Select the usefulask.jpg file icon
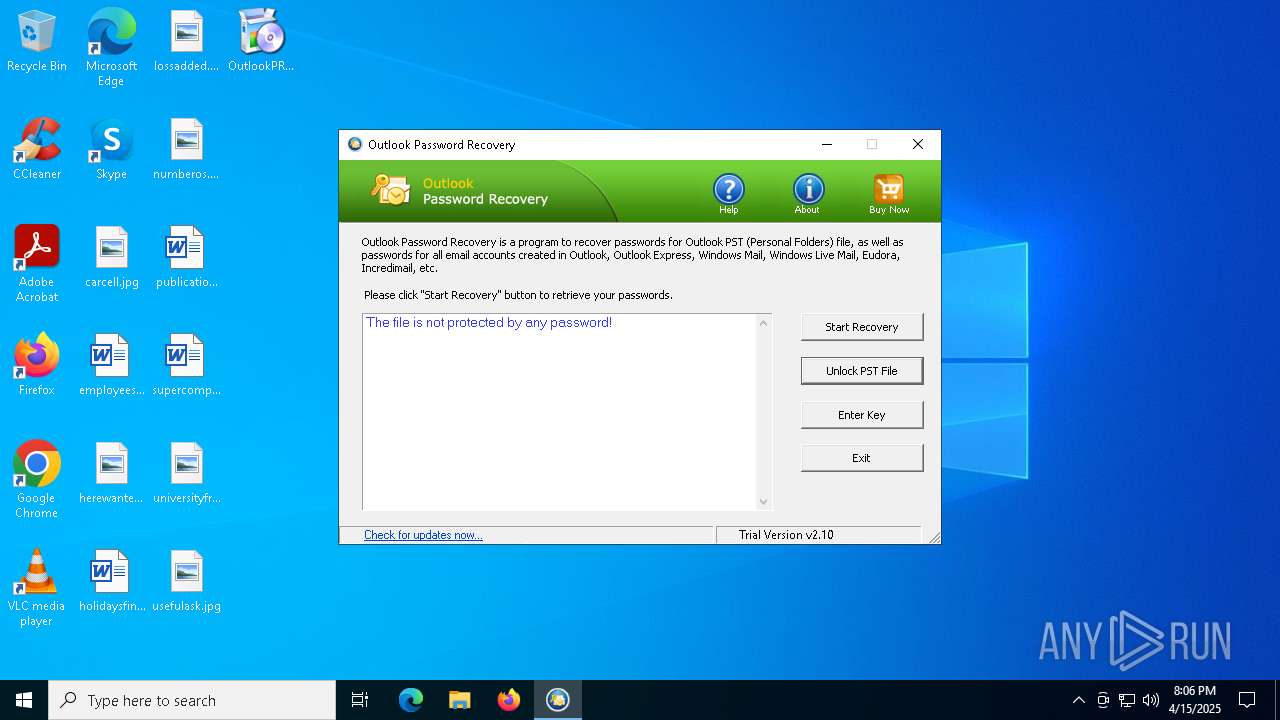The width and height of the screenshot is (1280, 720). 186,582
